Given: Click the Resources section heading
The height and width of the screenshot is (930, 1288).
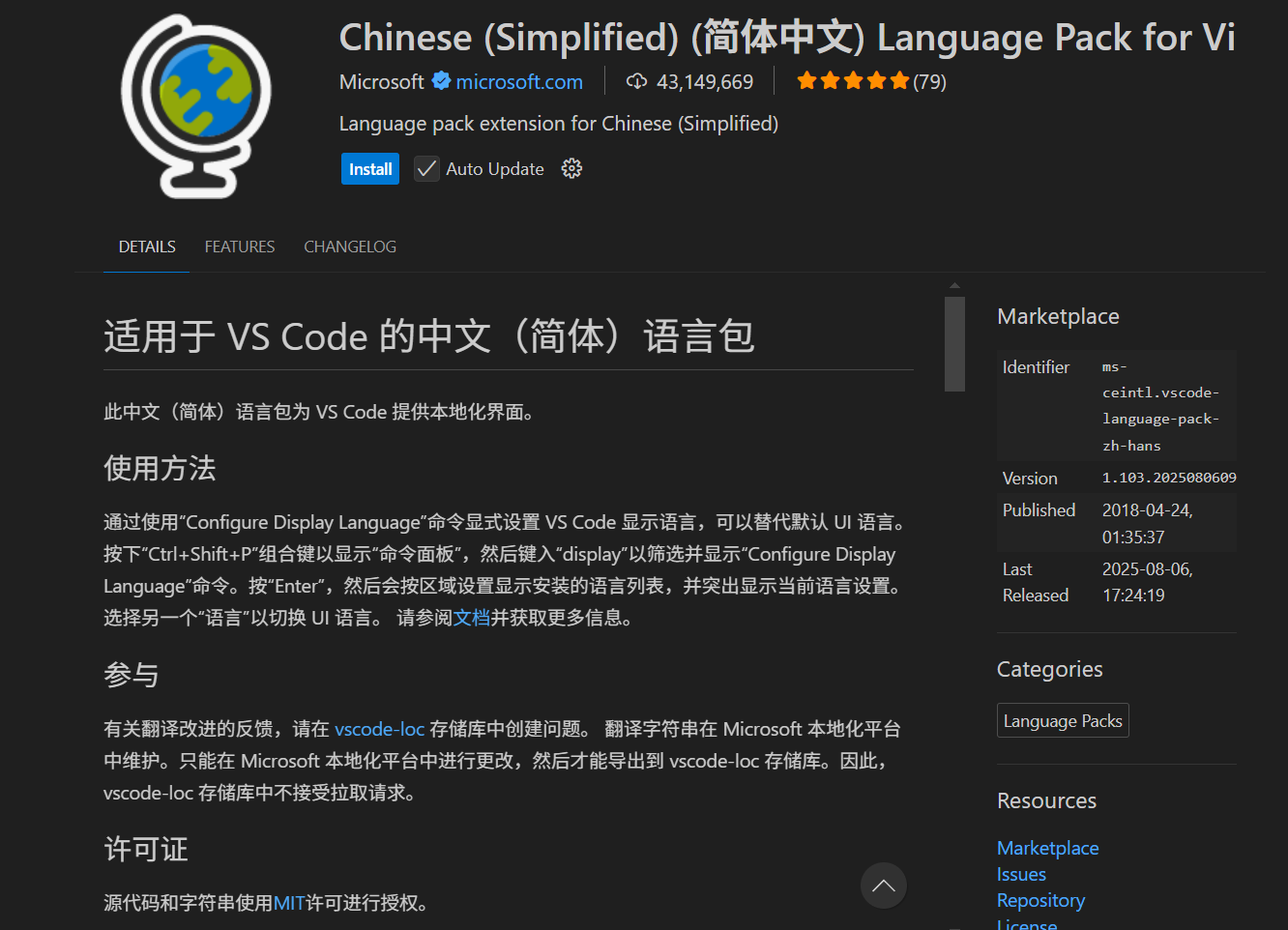Looking at the screenshot, I should [x=1046, y=800].
